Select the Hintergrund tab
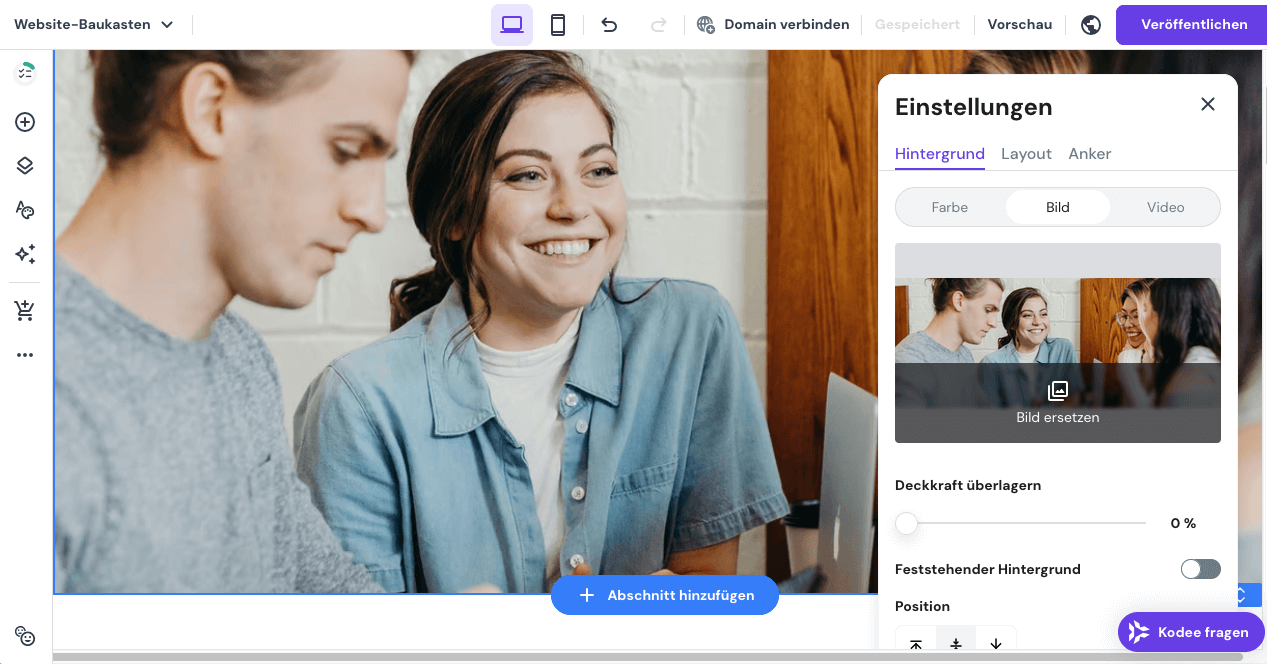 pyautogui.click(x=940, y=153)
